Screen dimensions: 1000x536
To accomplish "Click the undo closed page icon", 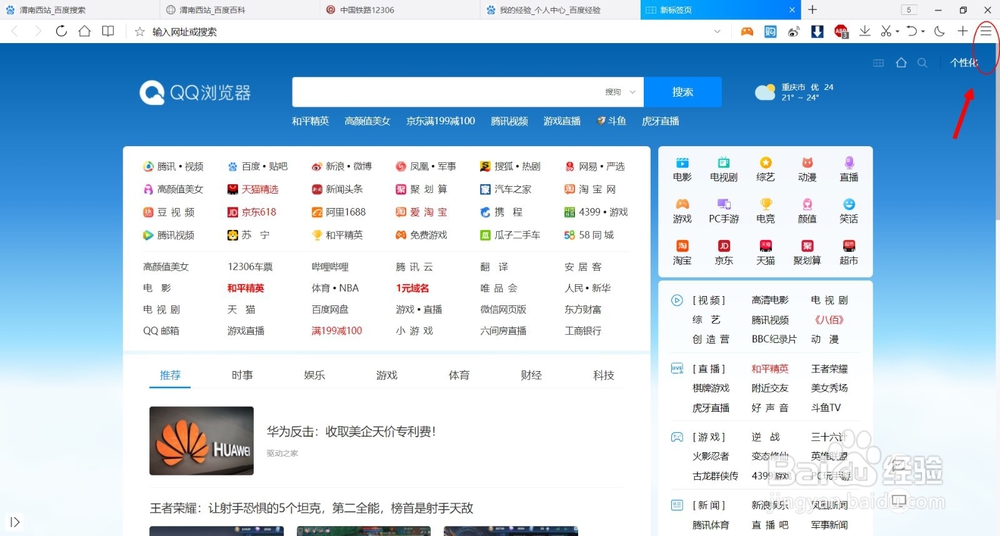I will tap(912, 31).
